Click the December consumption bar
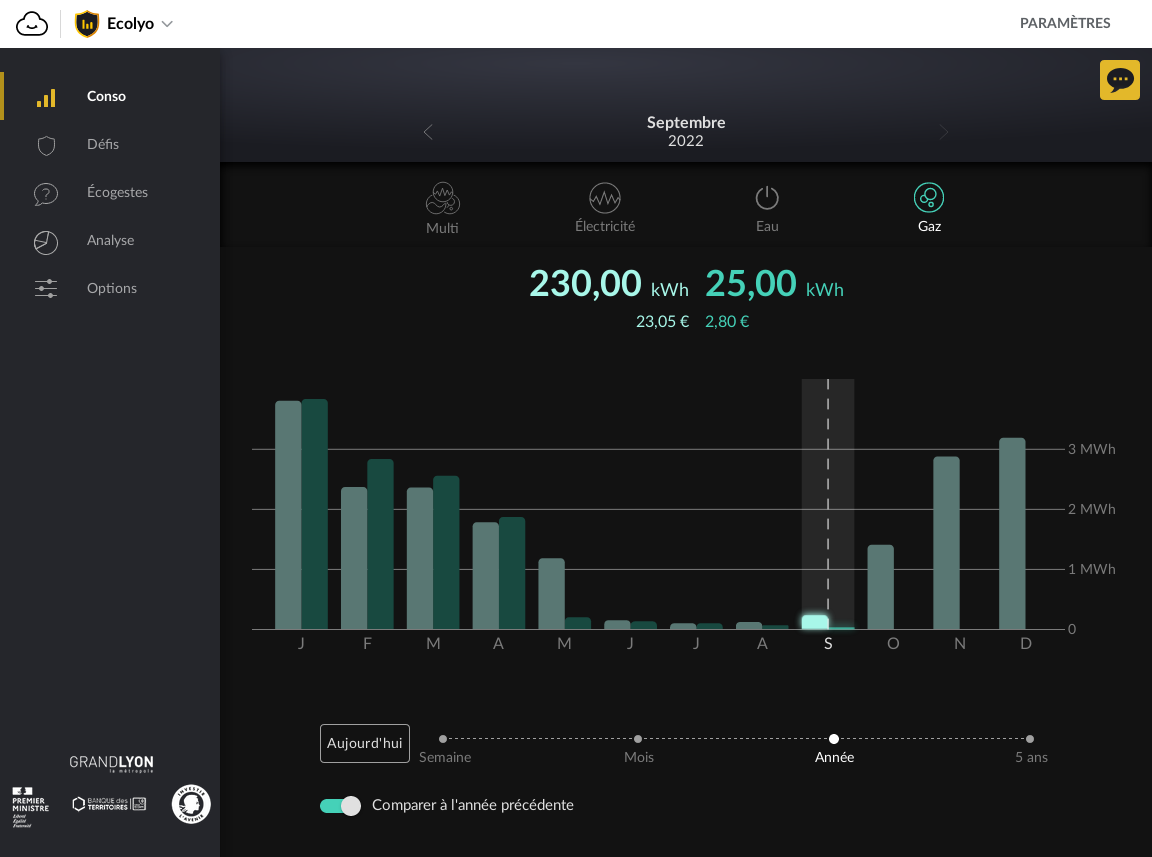The width and height of the screenshot is (1152, 857). click(1012, 534)
